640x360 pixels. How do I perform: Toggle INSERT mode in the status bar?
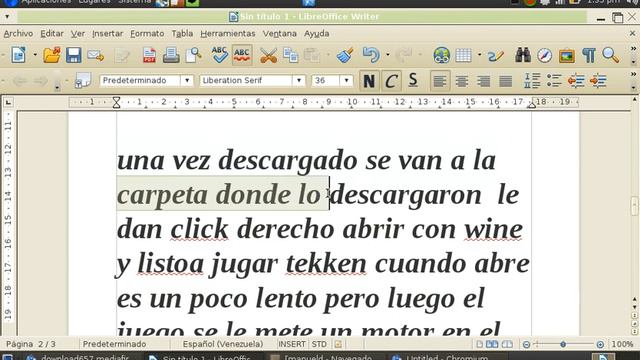(291, 344)
